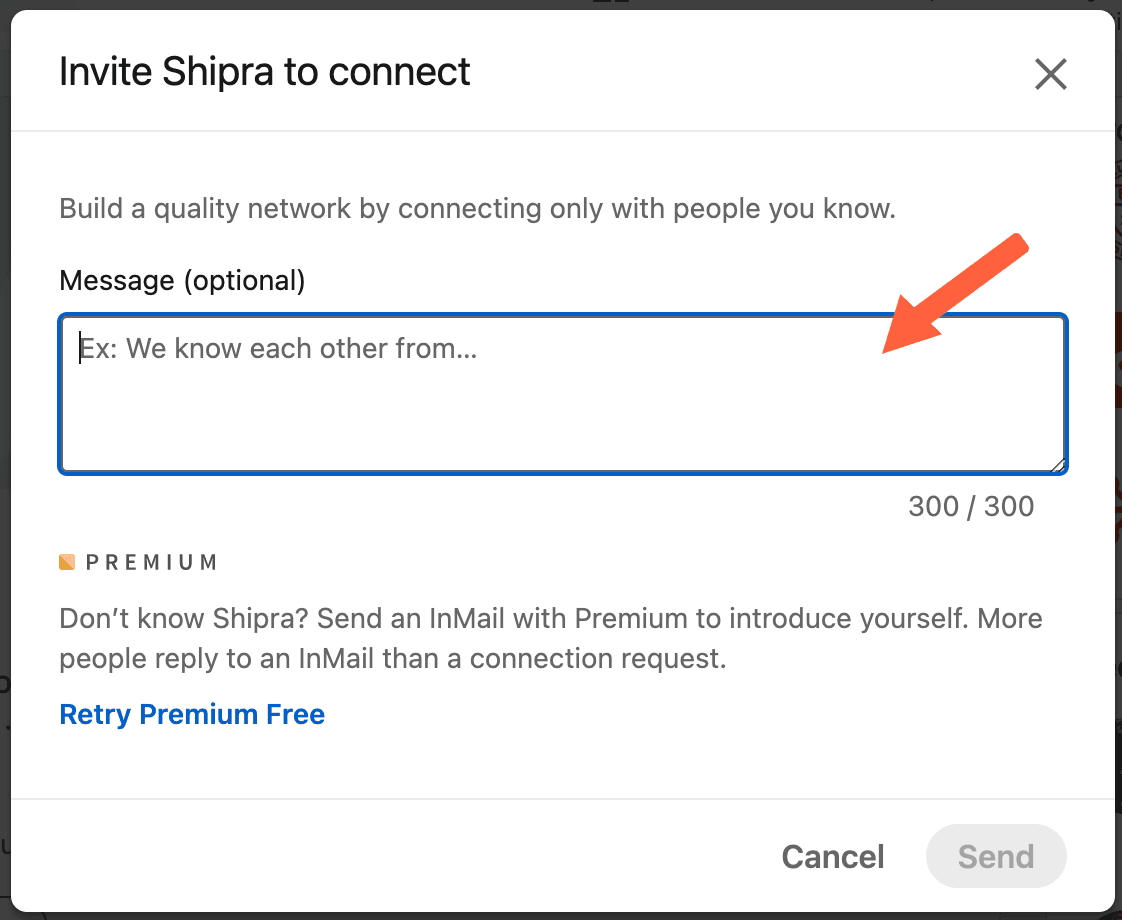Click the X to dismiss the invite dialog

[1051, 74]
